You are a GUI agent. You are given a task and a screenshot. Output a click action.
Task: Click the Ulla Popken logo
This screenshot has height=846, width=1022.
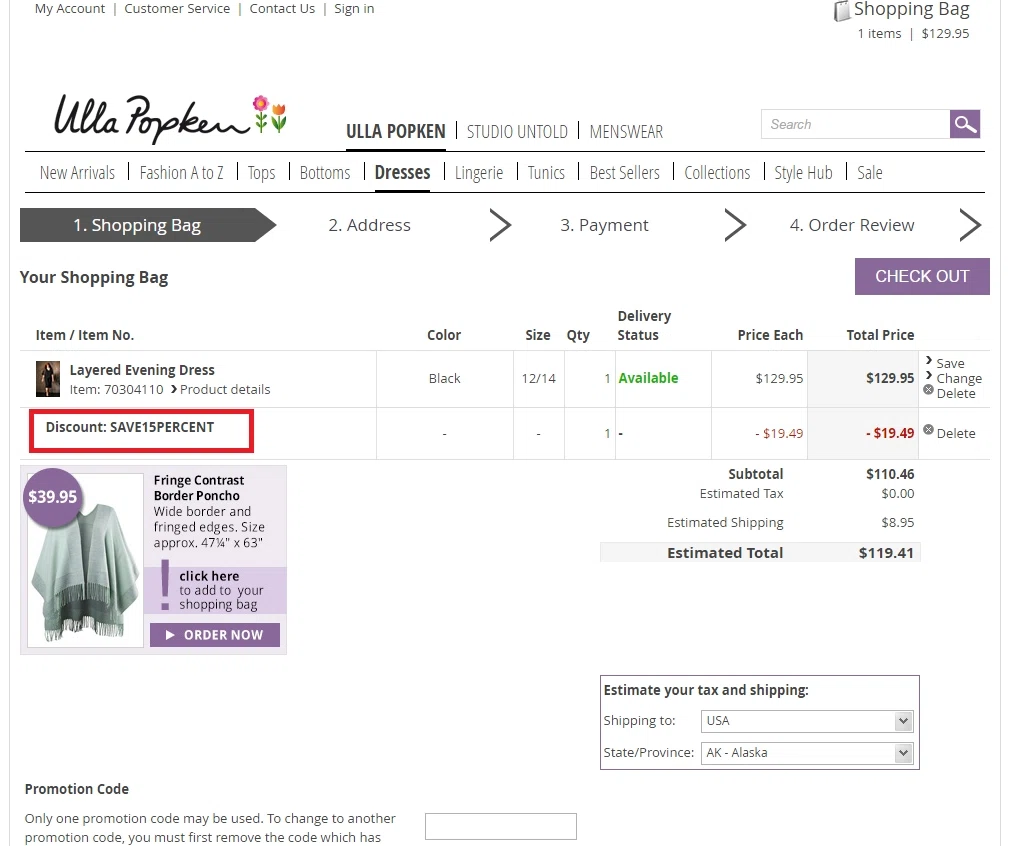point(170,118)
